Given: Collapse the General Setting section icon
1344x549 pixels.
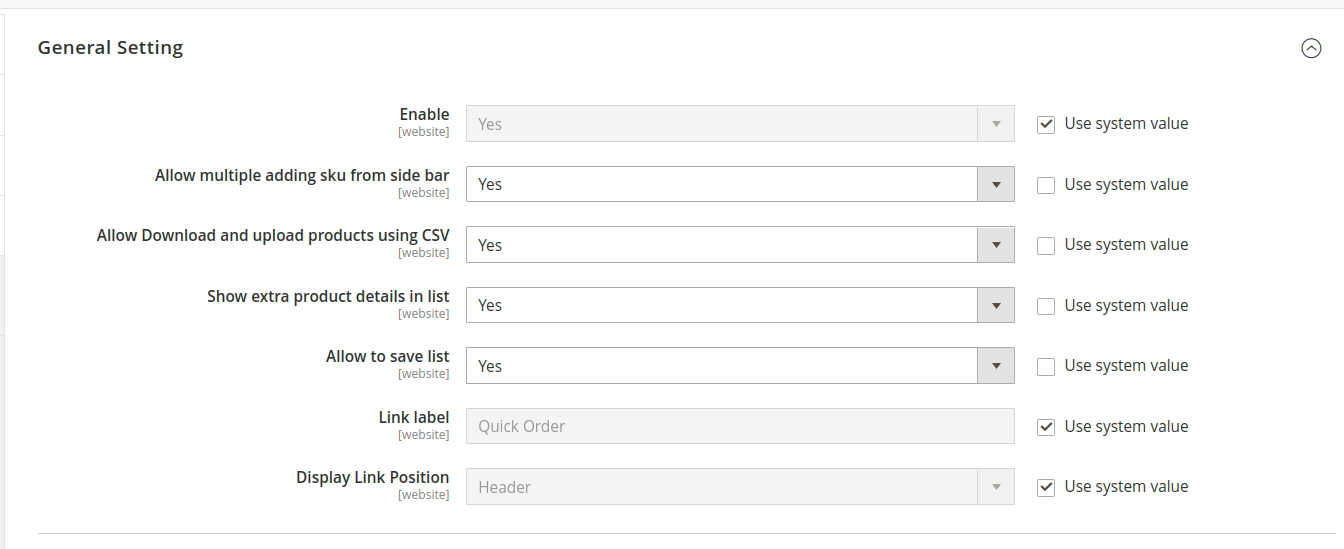Looking at the screenshot, I should pos(1310,48).
